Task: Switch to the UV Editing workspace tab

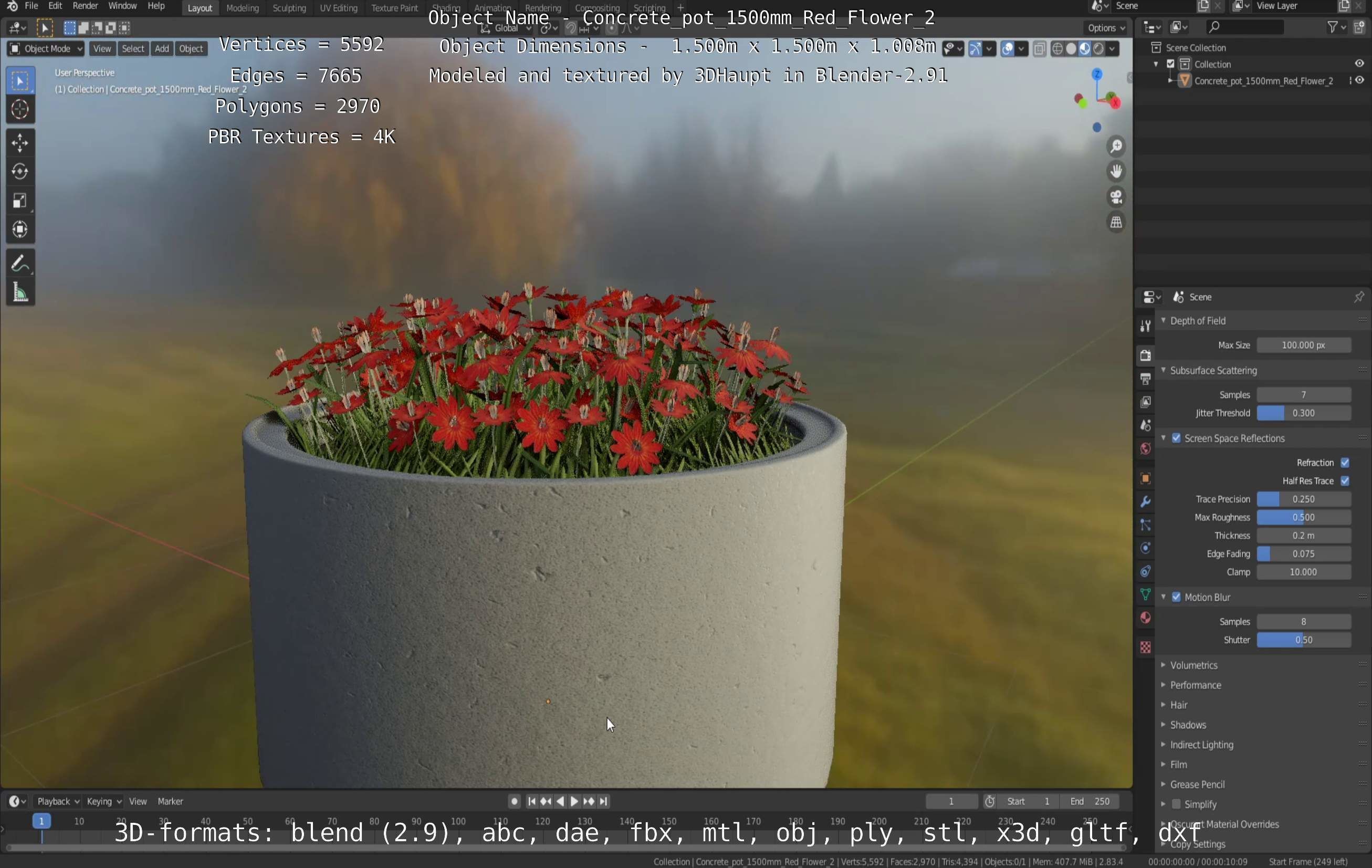Action: click(339, 8)
